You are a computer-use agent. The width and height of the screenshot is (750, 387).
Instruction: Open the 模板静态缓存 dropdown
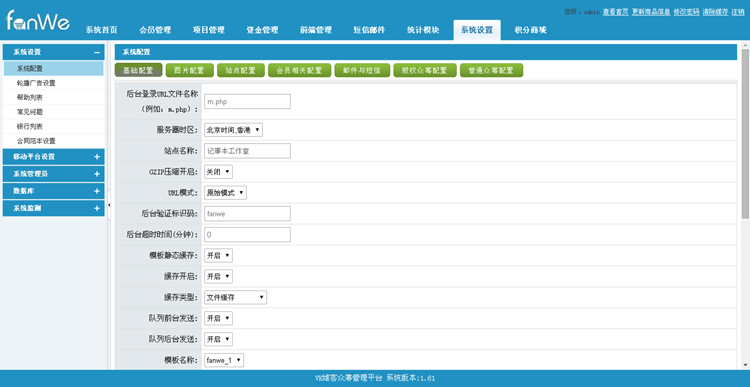pyautogui.click(x=218, y=255)
